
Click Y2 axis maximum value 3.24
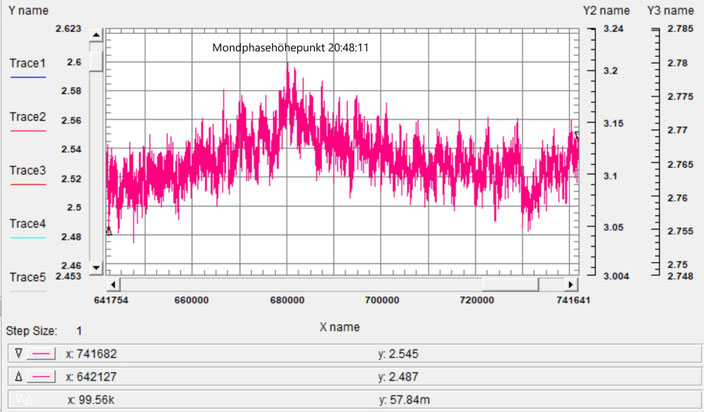(614, 29)
